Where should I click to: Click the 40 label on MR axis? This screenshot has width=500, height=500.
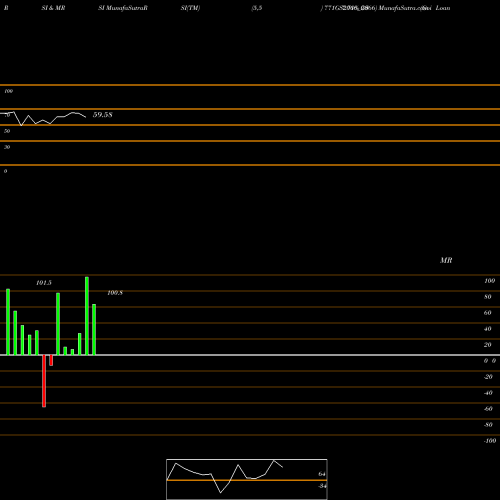[488, 329]
